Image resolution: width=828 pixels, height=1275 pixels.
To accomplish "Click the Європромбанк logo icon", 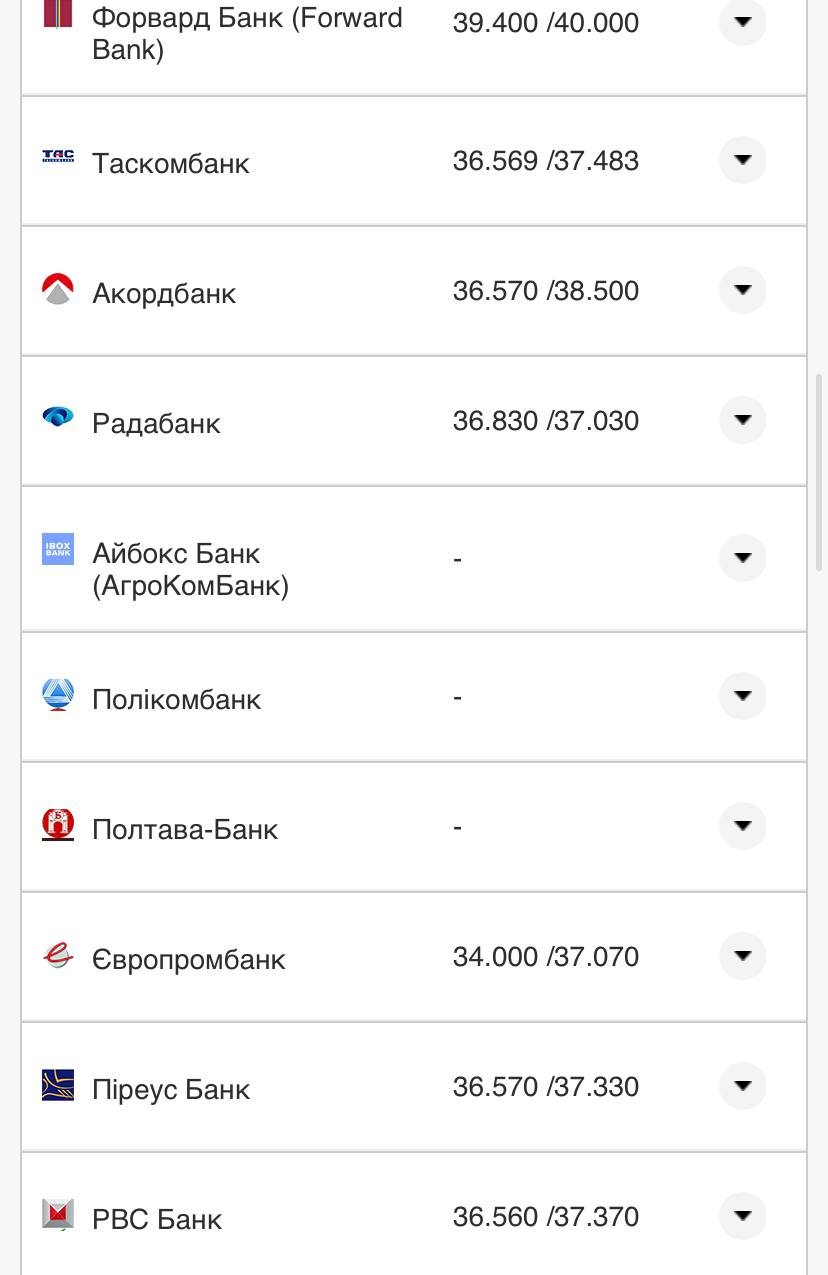I will 58,955.
